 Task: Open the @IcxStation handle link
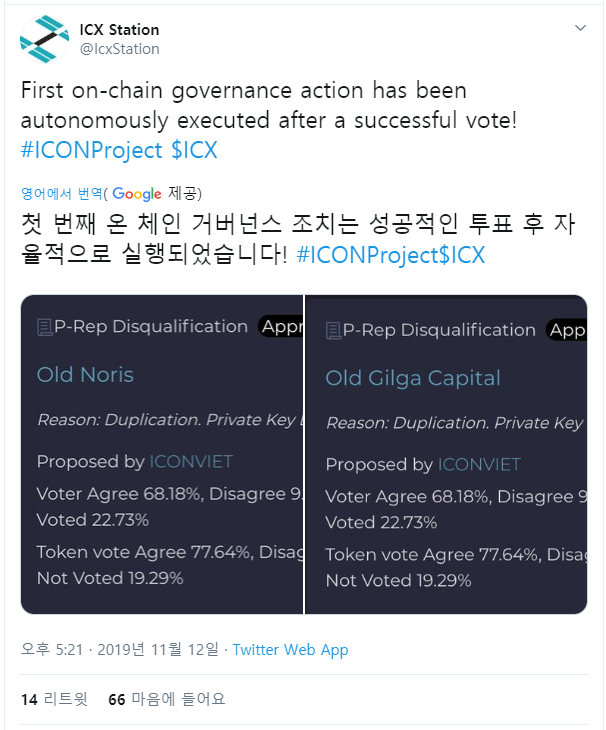[x=120, y=49]
